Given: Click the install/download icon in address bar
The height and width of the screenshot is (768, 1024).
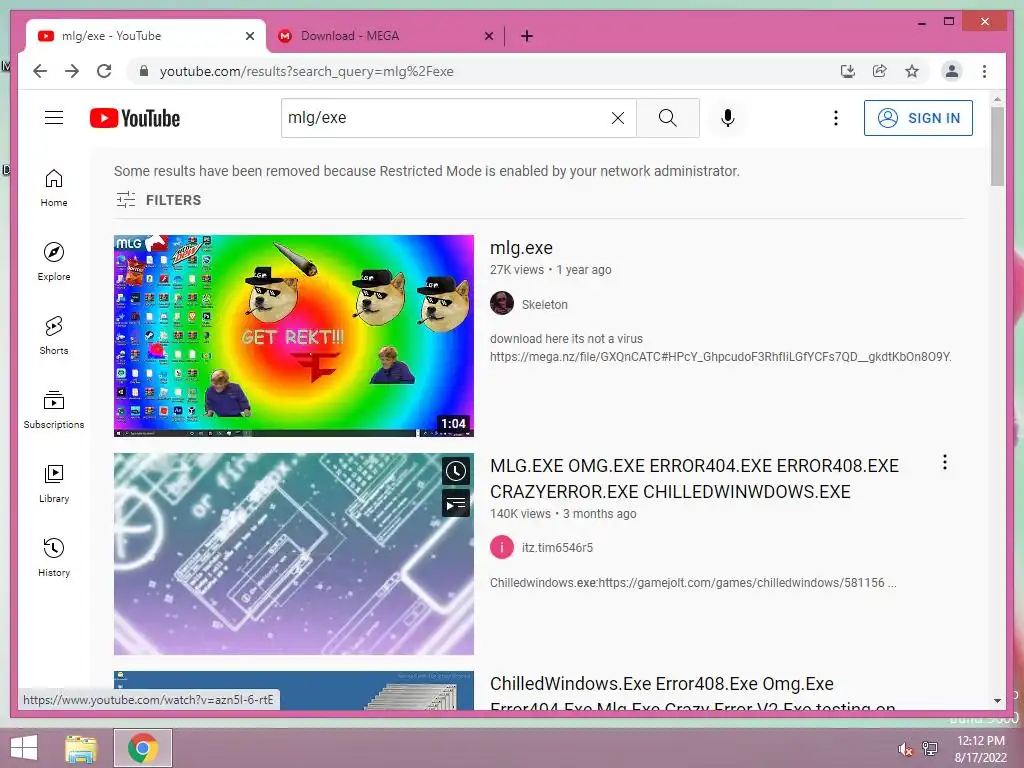Looking at the screenshot, I should click(x=848, y=71).
